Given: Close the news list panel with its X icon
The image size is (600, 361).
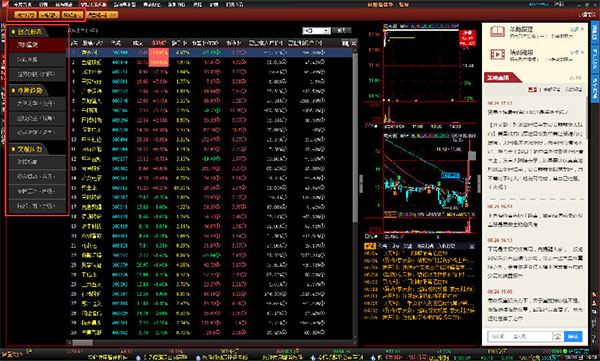Looking at the screenshot, I should pos(472,246).
